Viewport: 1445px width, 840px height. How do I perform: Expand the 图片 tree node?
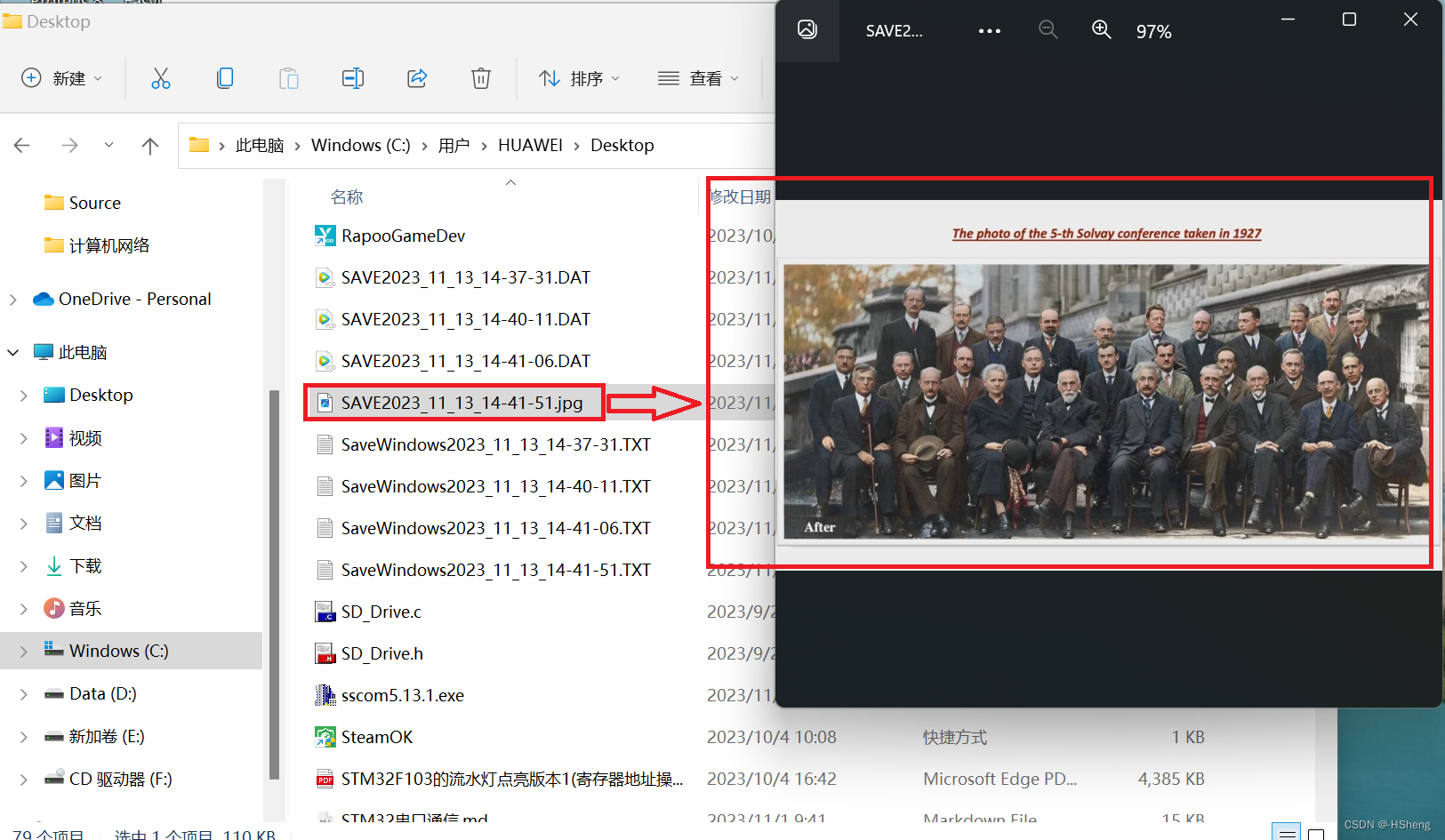[x=24, y=481]
